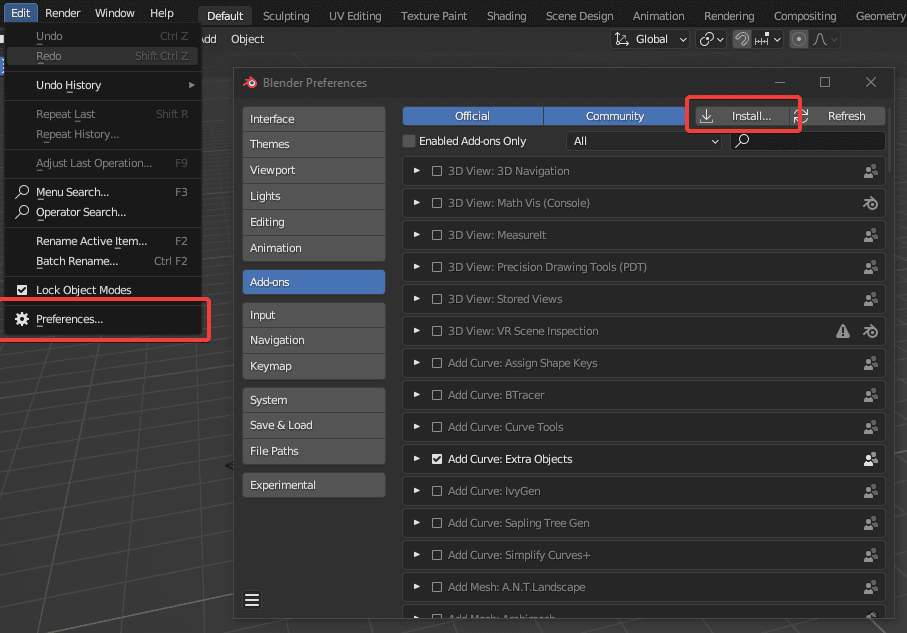The height and width of the screenshot is (633, 907).
Task: Open the Global transform orientation dropdown
Action: [x=651, y=39]
